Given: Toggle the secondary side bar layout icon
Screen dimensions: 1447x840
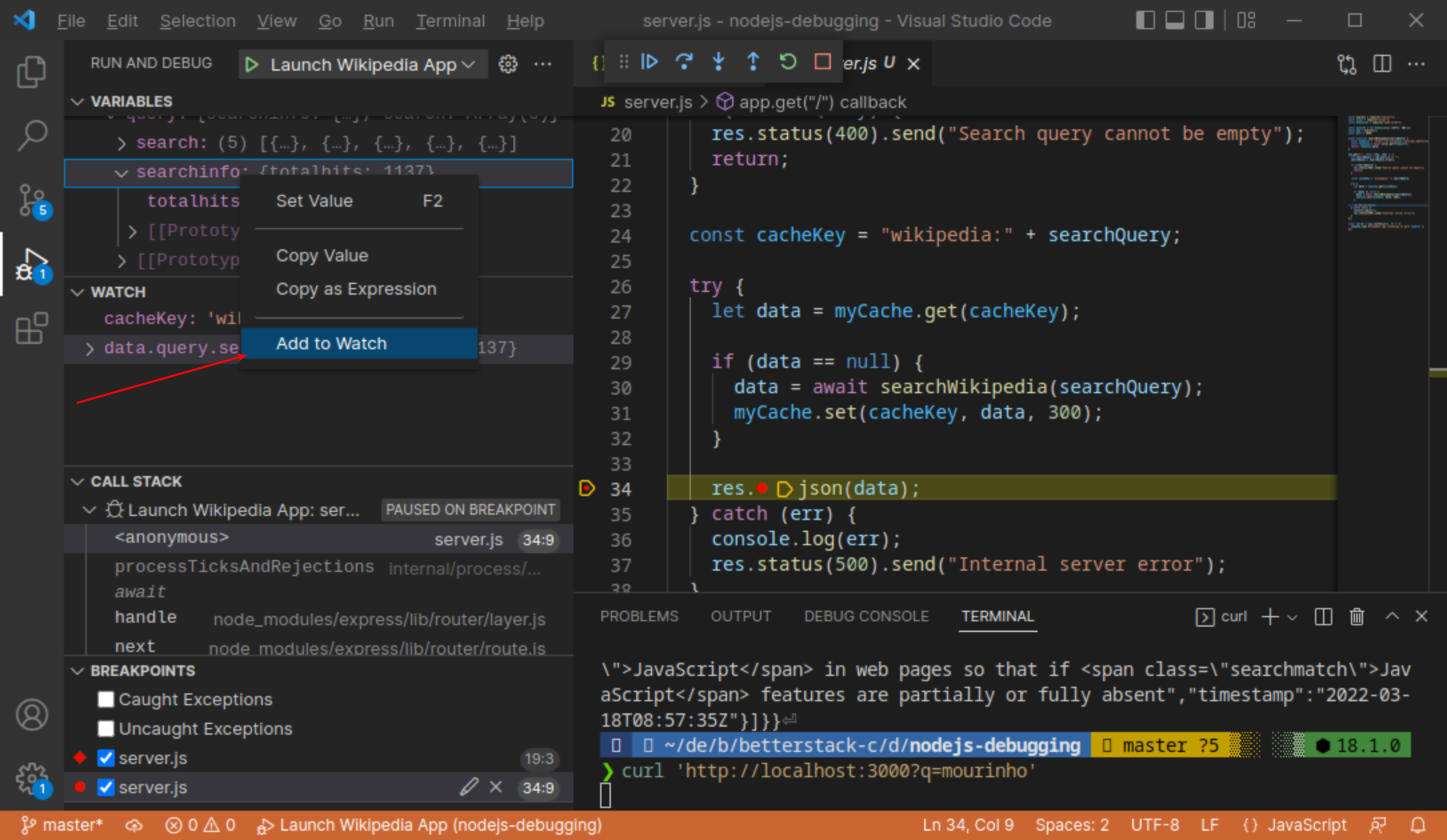Looking at the screenshot, I should click(1204, 21).
